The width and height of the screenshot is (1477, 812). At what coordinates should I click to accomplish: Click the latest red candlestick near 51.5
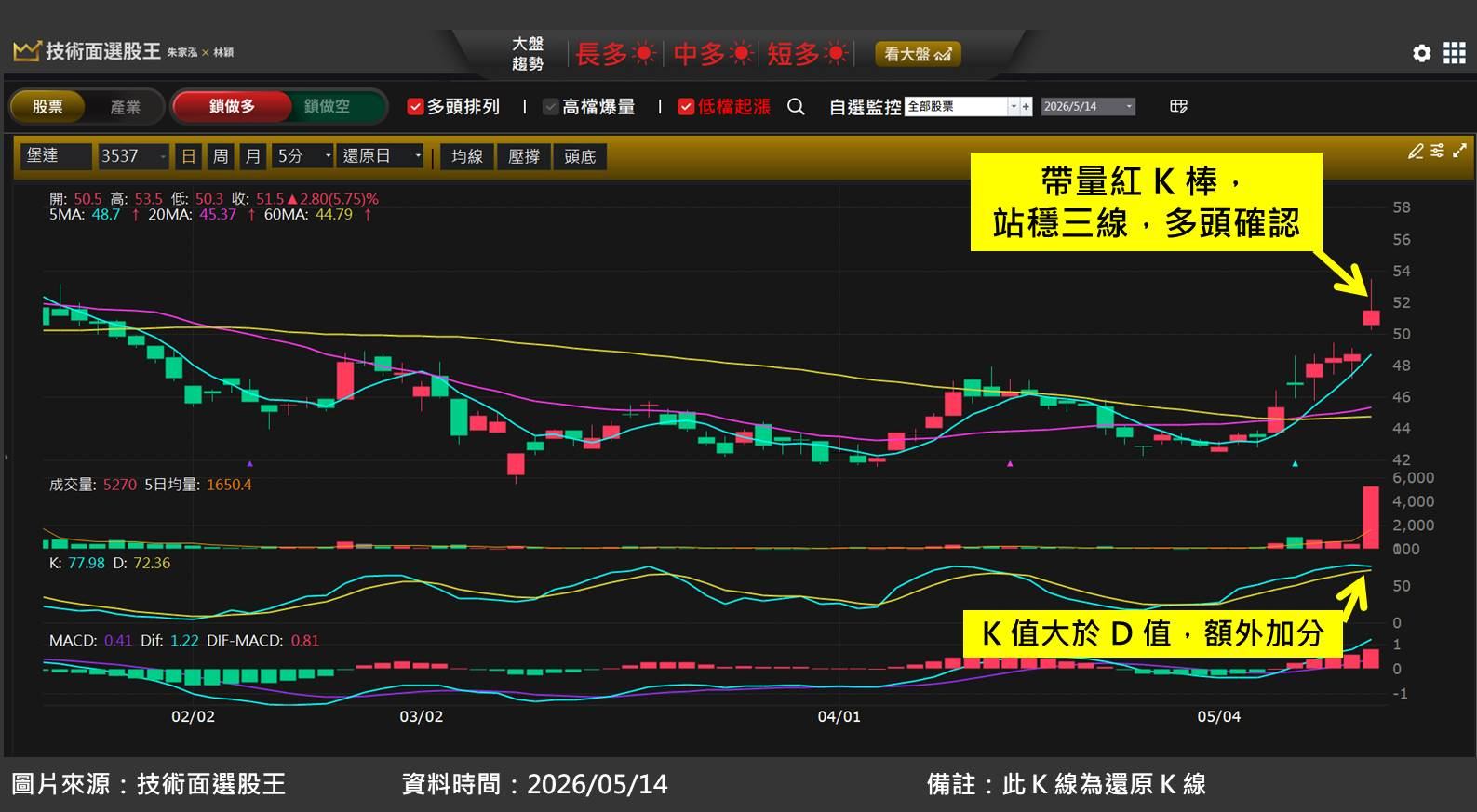[1371, 317]
